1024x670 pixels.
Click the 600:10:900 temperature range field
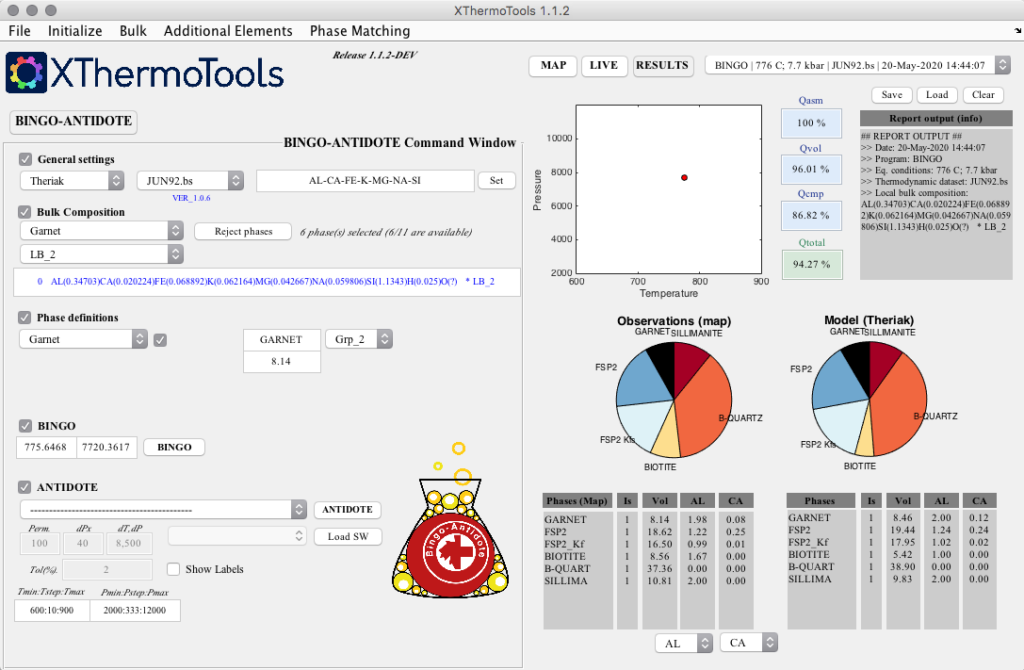click(52, 611)
